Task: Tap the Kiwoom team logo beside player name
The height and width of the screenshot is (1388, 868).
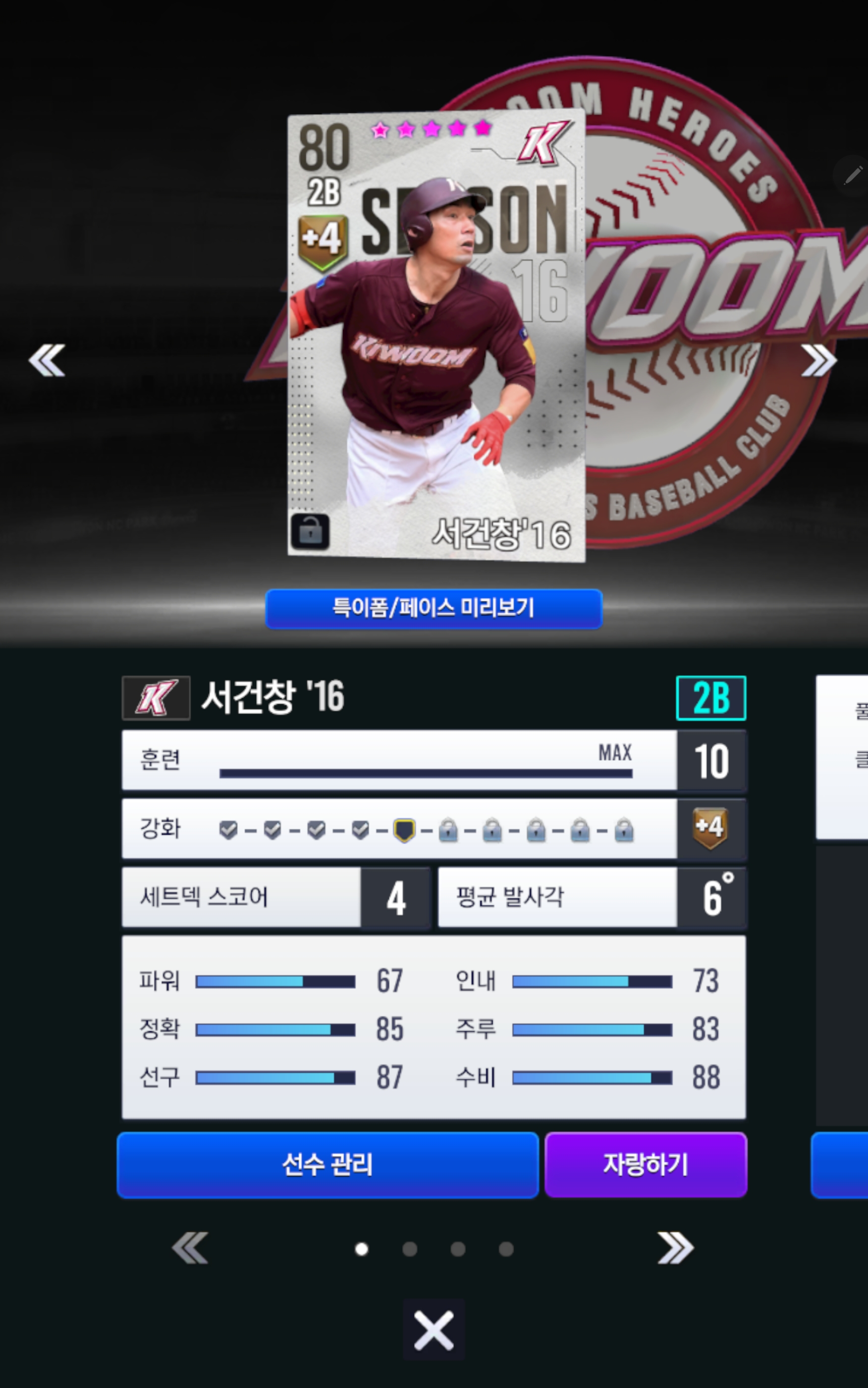Action: click(156, 698)
